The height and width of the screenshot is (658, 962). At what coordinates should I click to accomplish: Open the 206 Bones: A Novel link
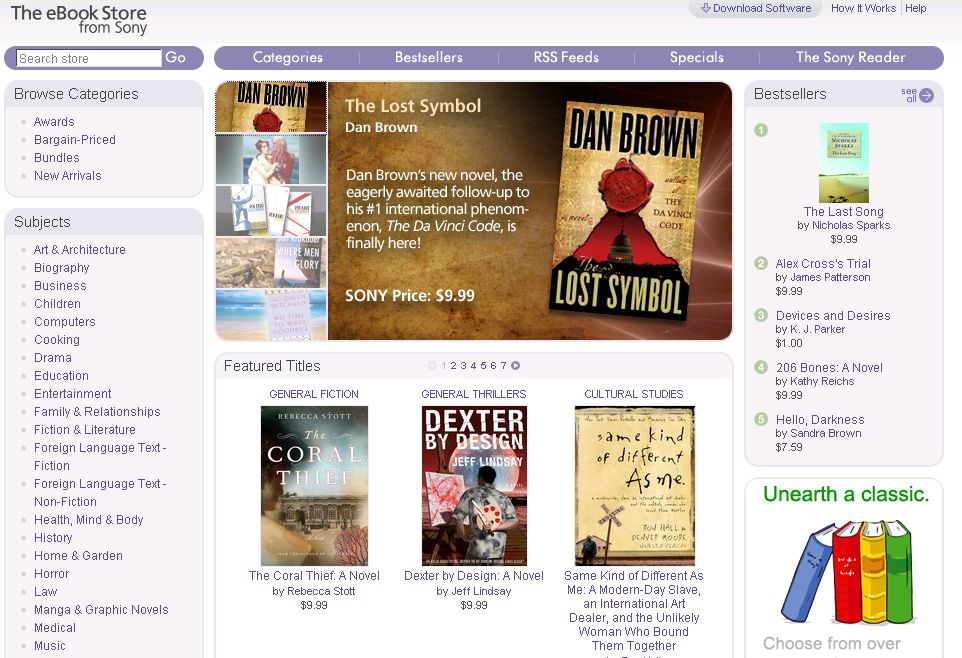point(829,368)
